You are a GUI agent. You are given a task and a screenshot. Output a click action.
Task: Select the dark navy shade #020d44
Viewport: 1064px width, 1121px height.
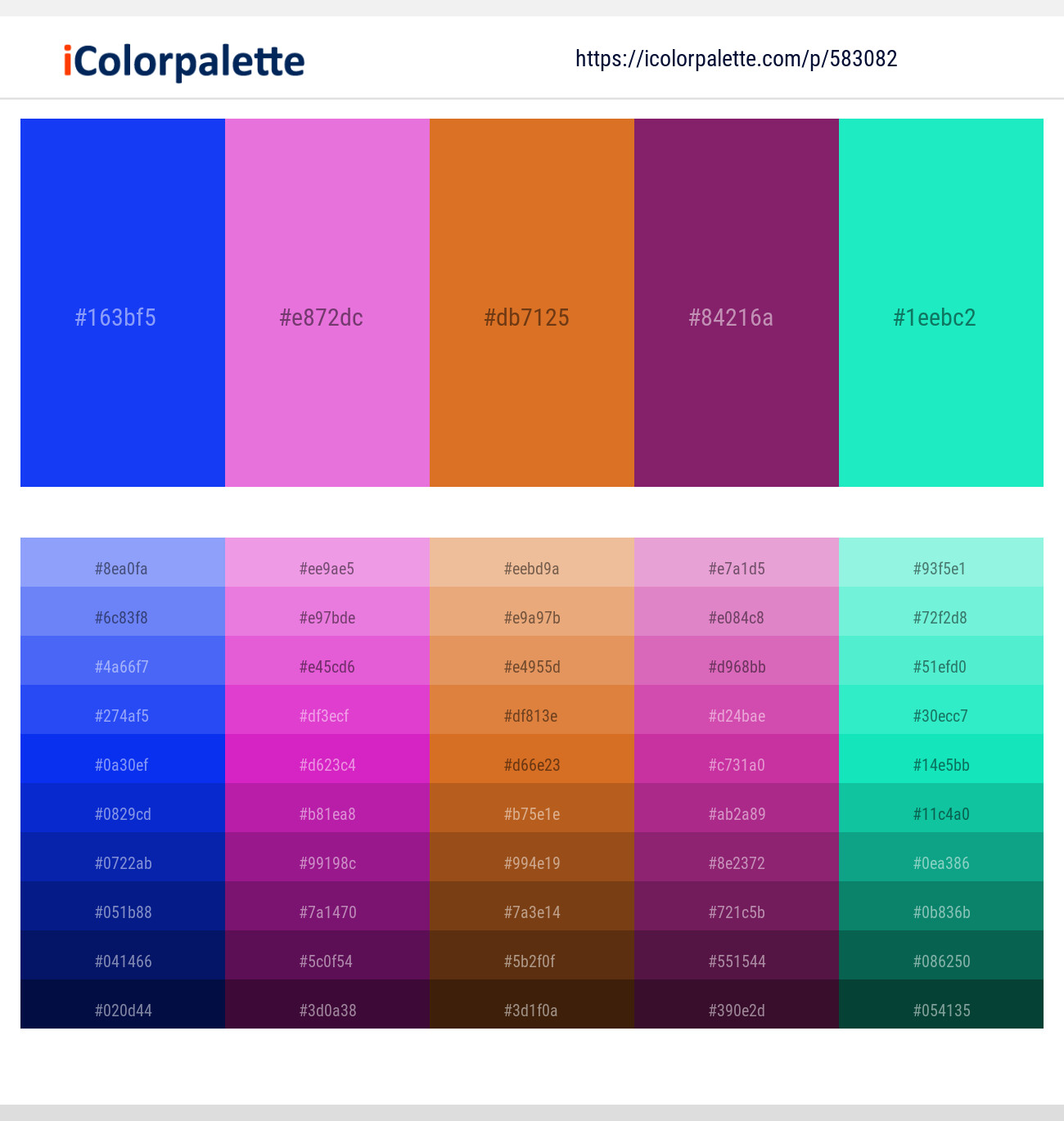[123, 1010]
